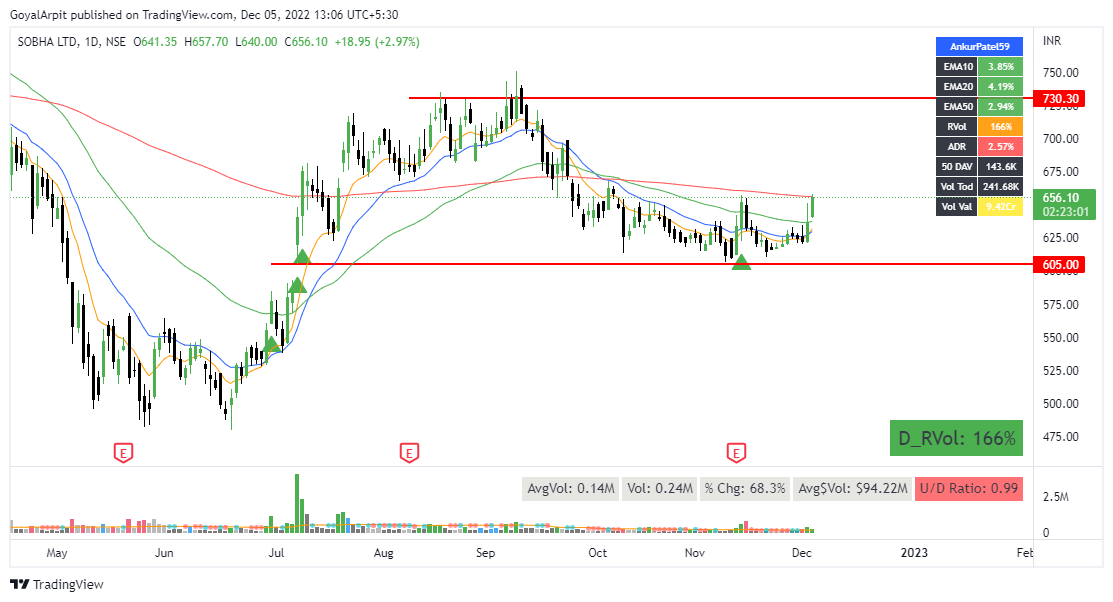Select the low value L640.00
Screen dimensions: 1113x602
click(x=256, y=42)
